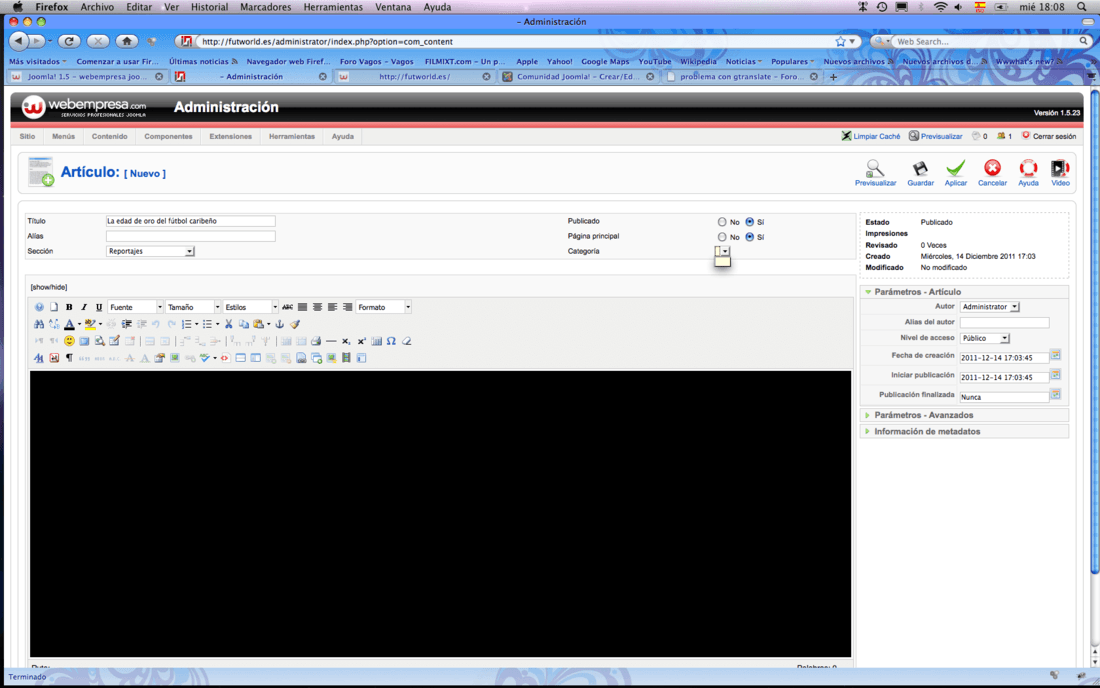Viewport: 1100px width, 688px height.
Task: Open the YouTube bookmark
Action: click(x=655, y=62)
